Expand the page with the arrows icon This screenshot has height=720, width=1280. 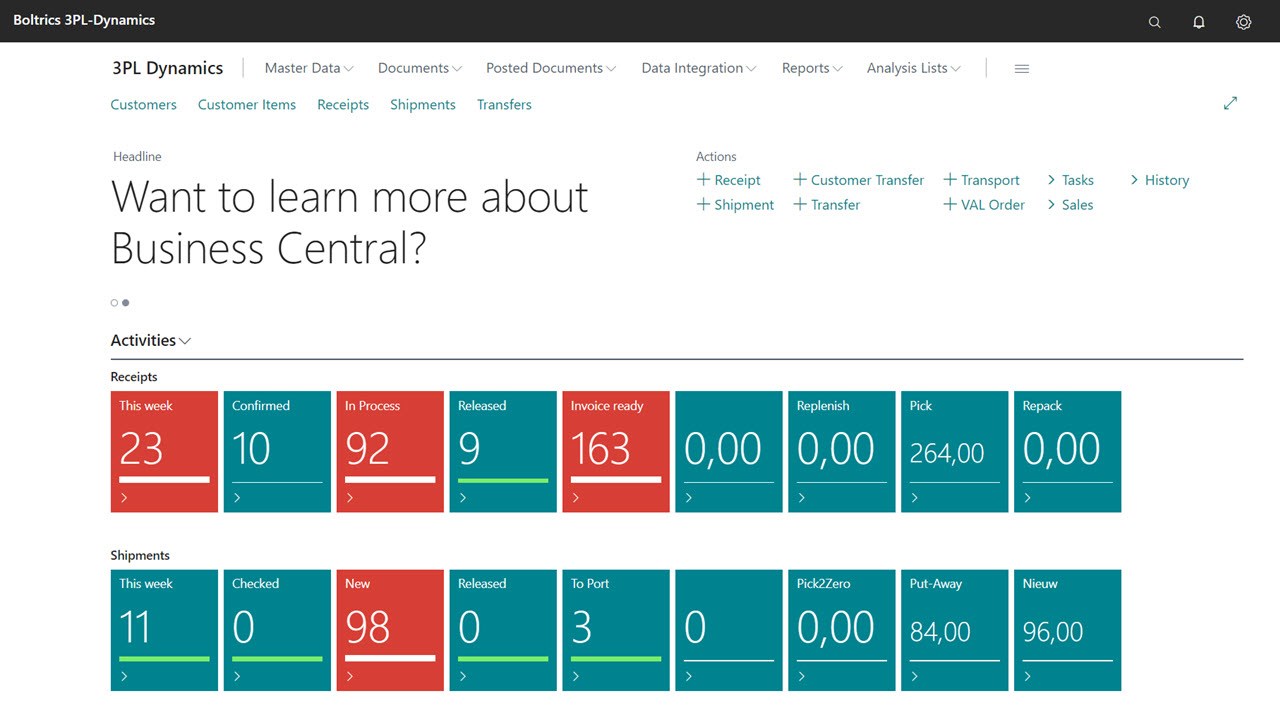coord(1230,103)
